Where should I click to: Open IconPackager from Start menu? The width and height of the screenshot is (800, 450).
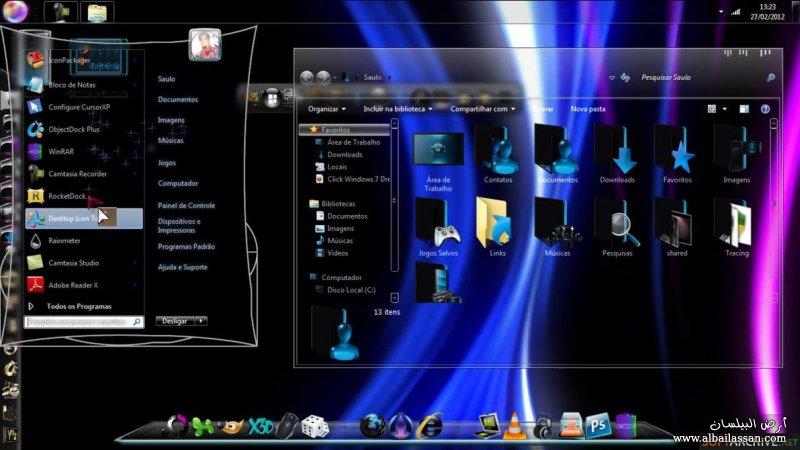pyautogui.click(x=84, y=60)
